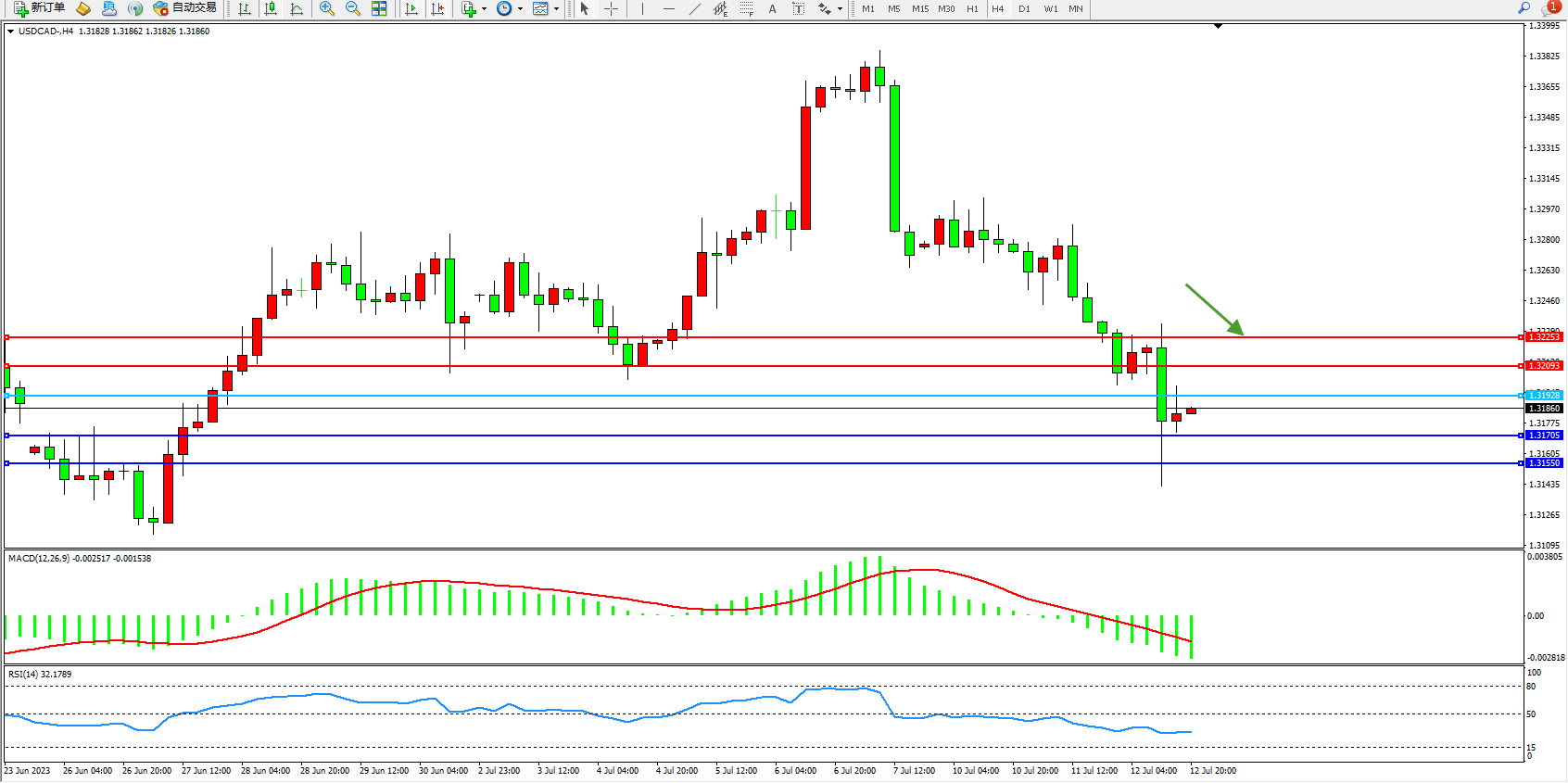
Task: Switch chart to candlestick display
Action: 271,8
